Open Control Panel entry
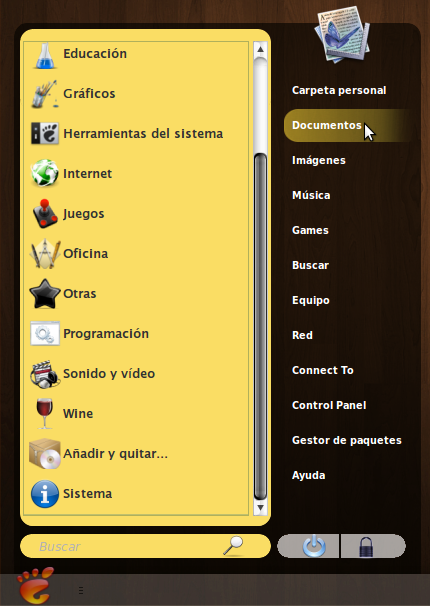The height and width of the screenshot is (606, 430). [x=329, y=405]
